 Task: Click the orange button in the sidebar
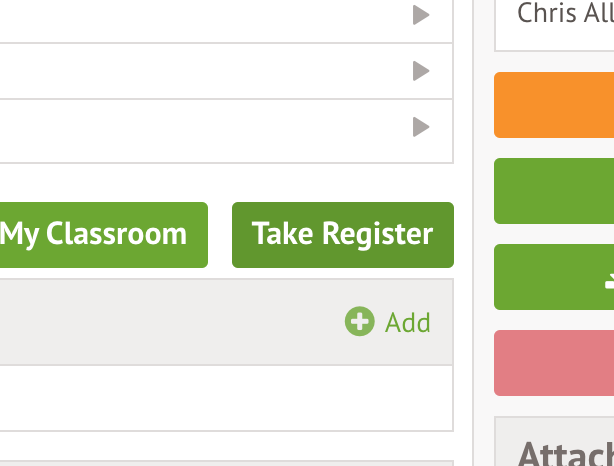(555, 104)
